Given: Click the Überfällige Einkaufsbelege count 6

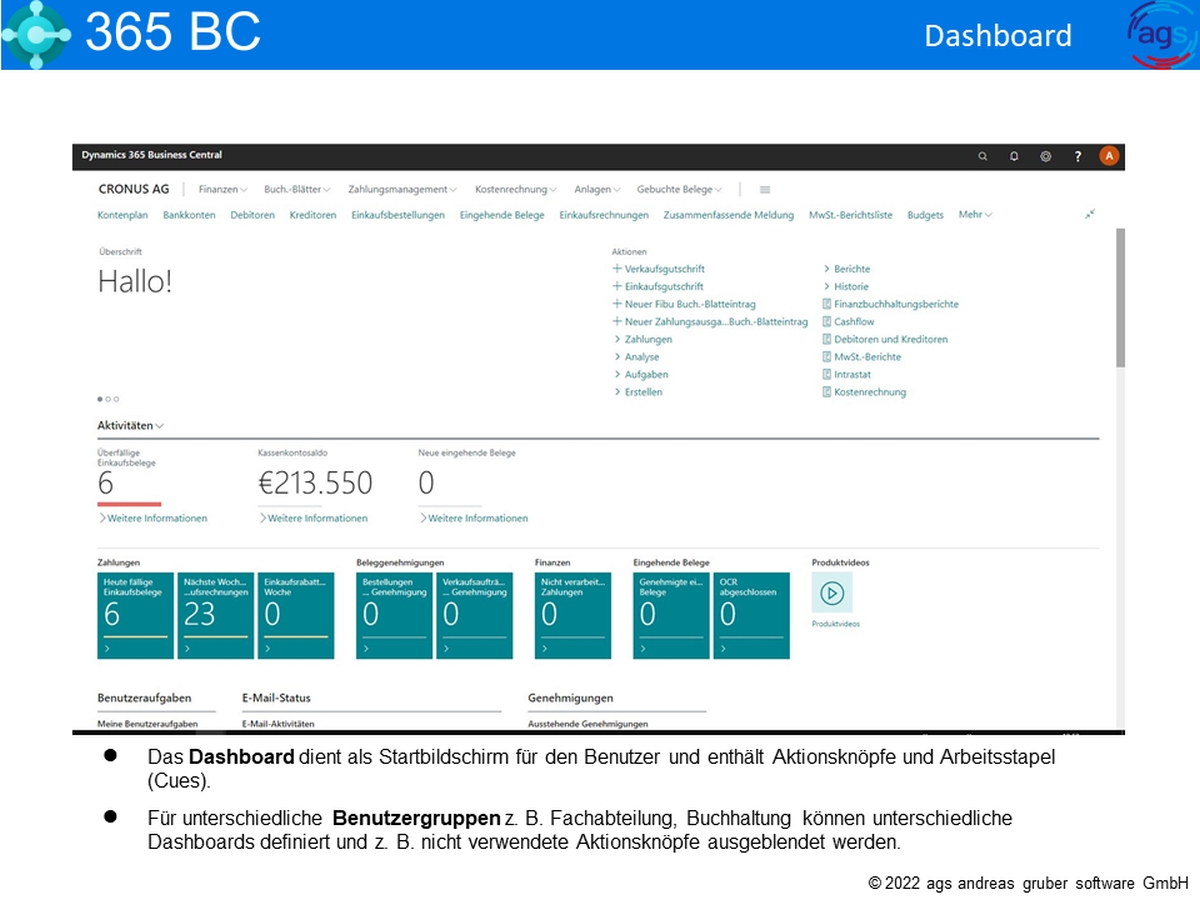Looking at the screenshot, I should pyautogui.click(x=106, y=484).
